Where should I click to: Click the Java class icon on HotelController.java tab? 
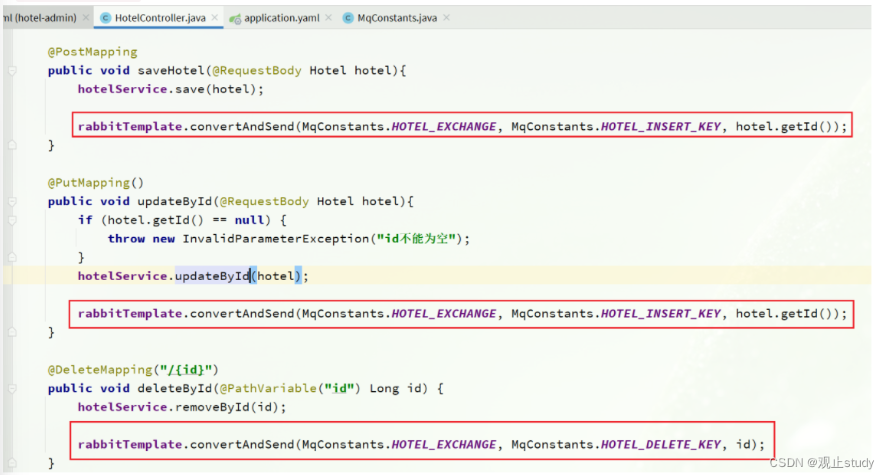(x=105, y=18)
